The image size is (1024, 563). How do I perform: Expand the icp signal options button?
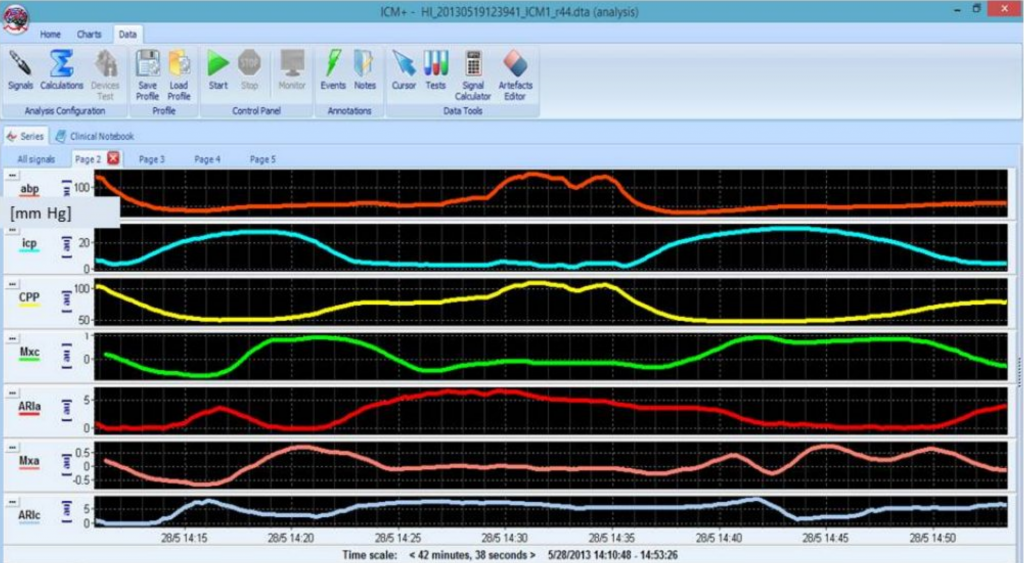pos(12,229)
